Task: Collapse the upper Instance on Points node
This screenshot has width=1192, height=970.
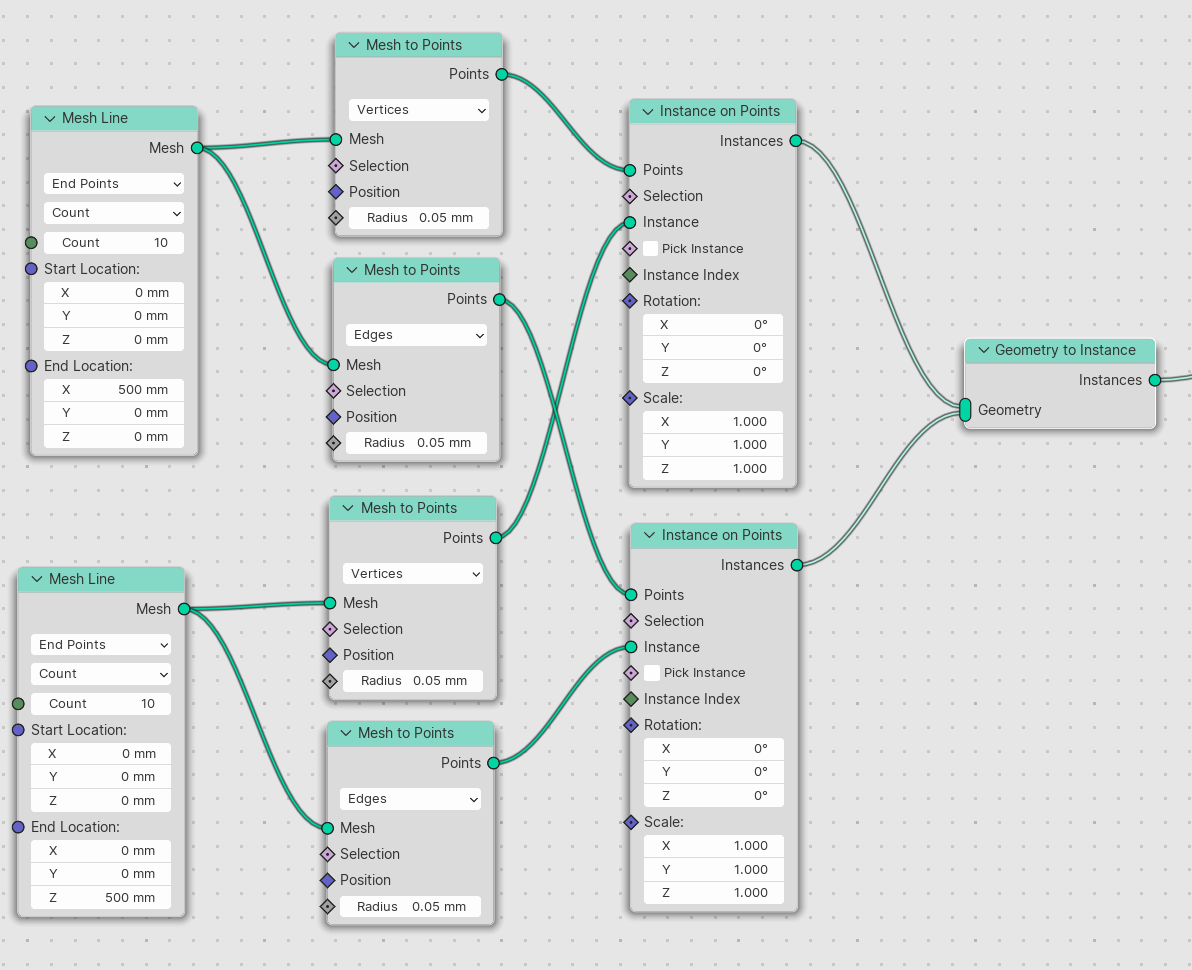Action: tap(648, 112)
